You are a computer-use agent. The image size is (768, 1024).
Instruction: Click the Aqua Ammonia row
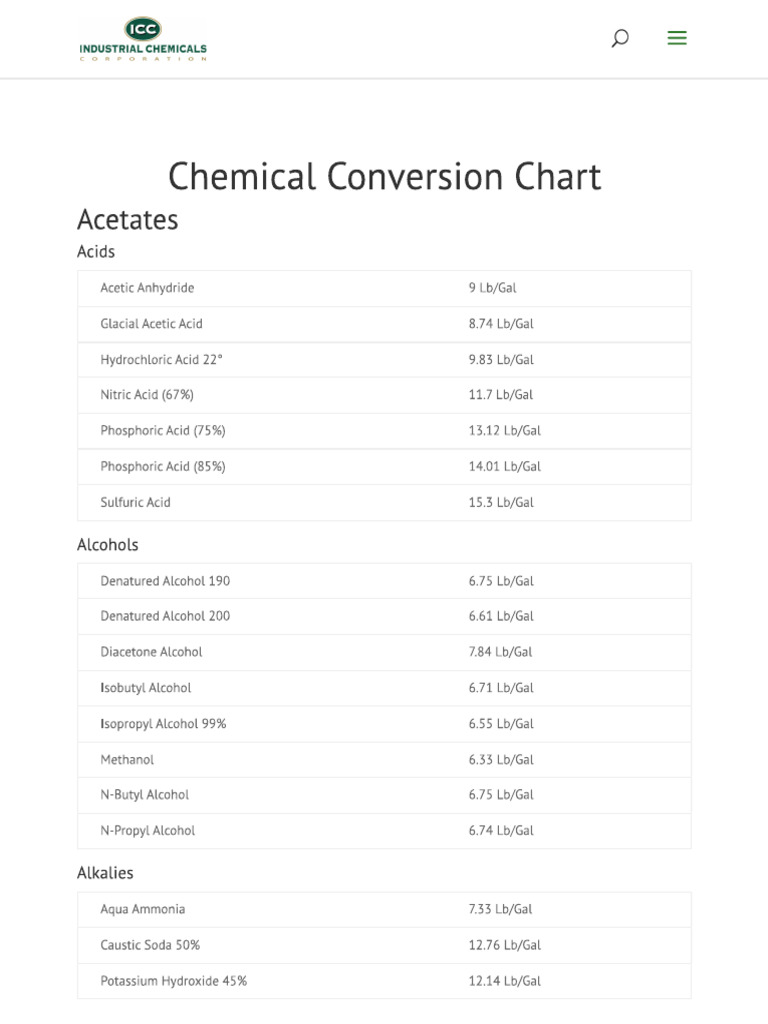pos(143,910)
